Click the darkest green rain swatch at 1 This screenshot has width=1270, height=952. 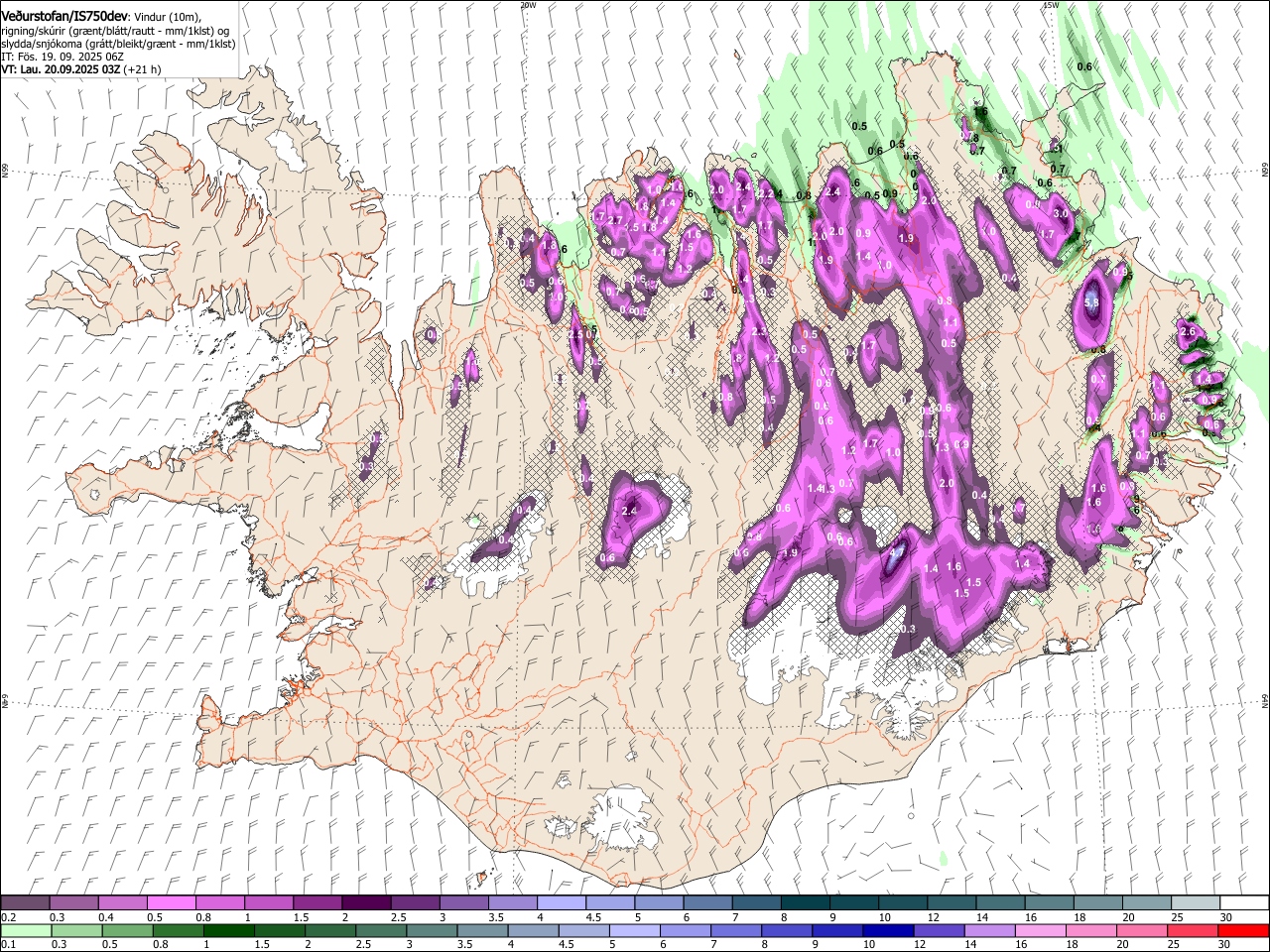click(228, 930)
